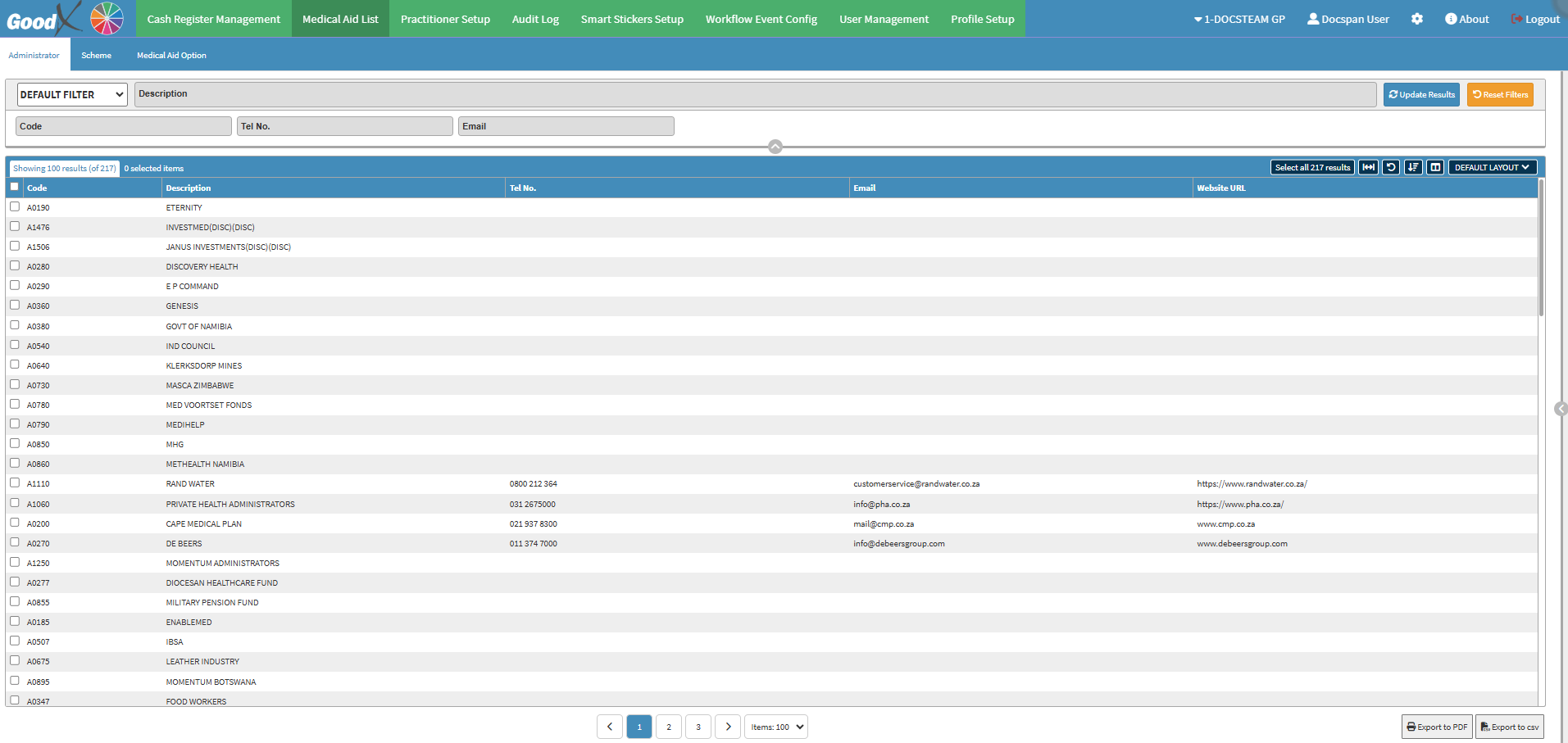
Task: Switch to the Scheme tab
Action: click(96, 55)
